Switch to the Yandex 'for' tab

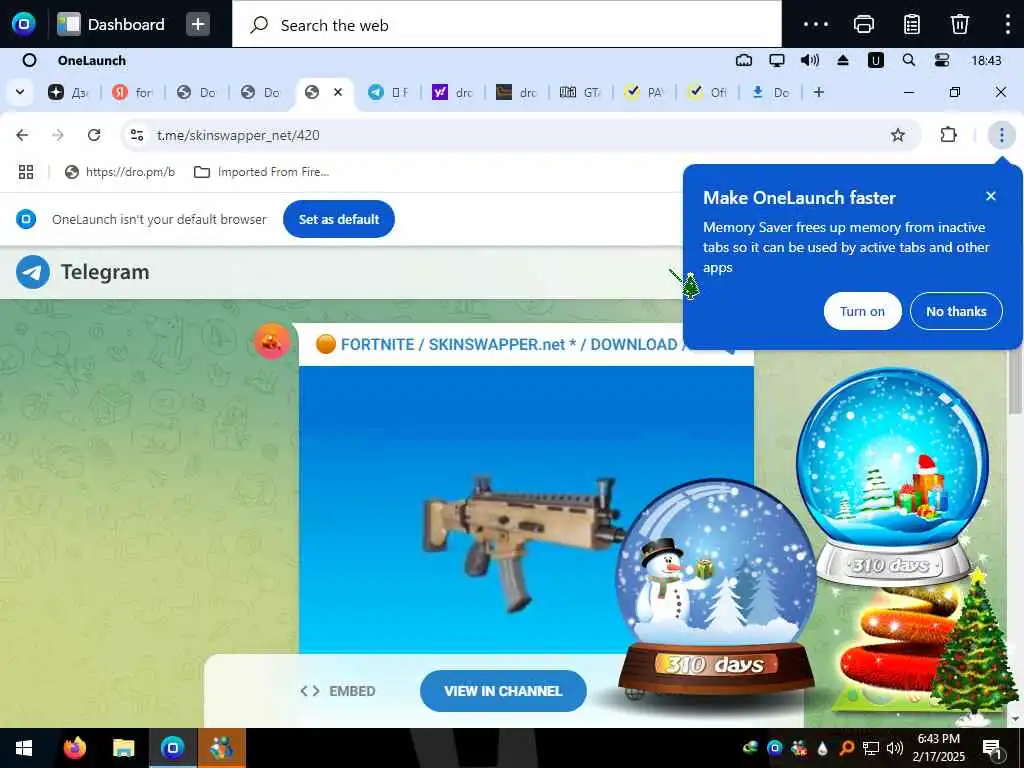(132, 92)
